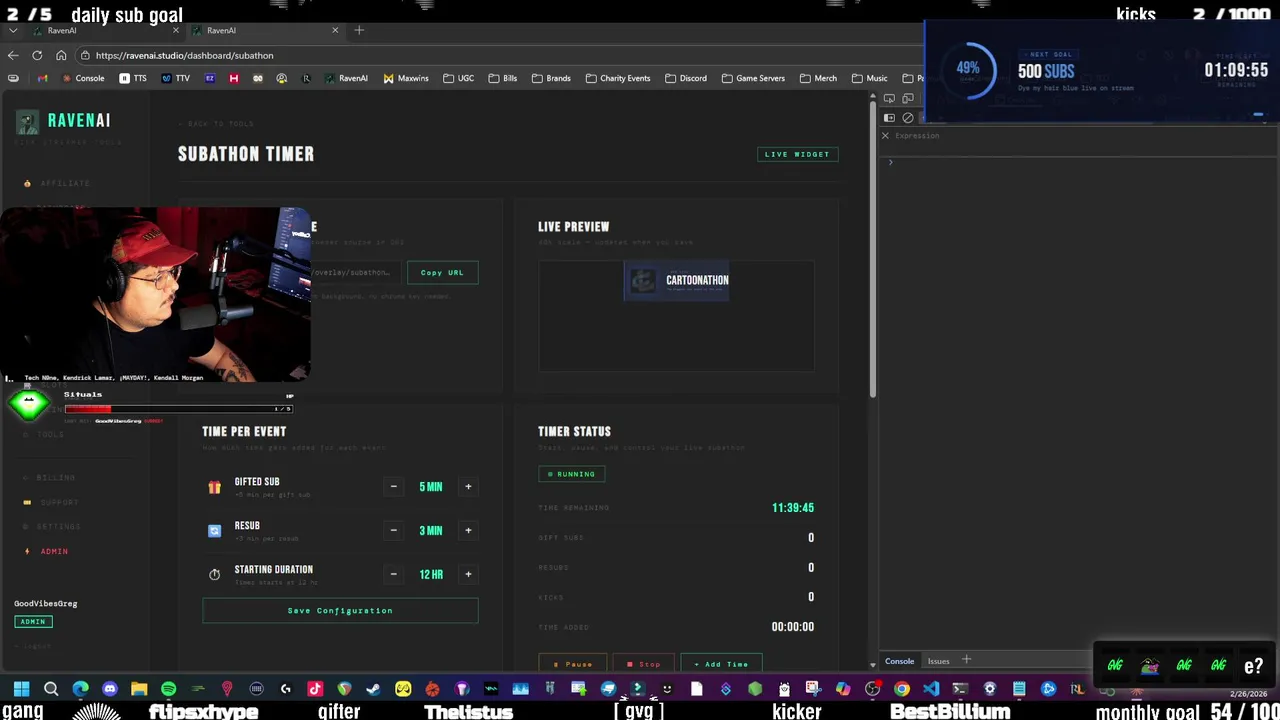Reload the page with the refresh icon

click(37, 55)
